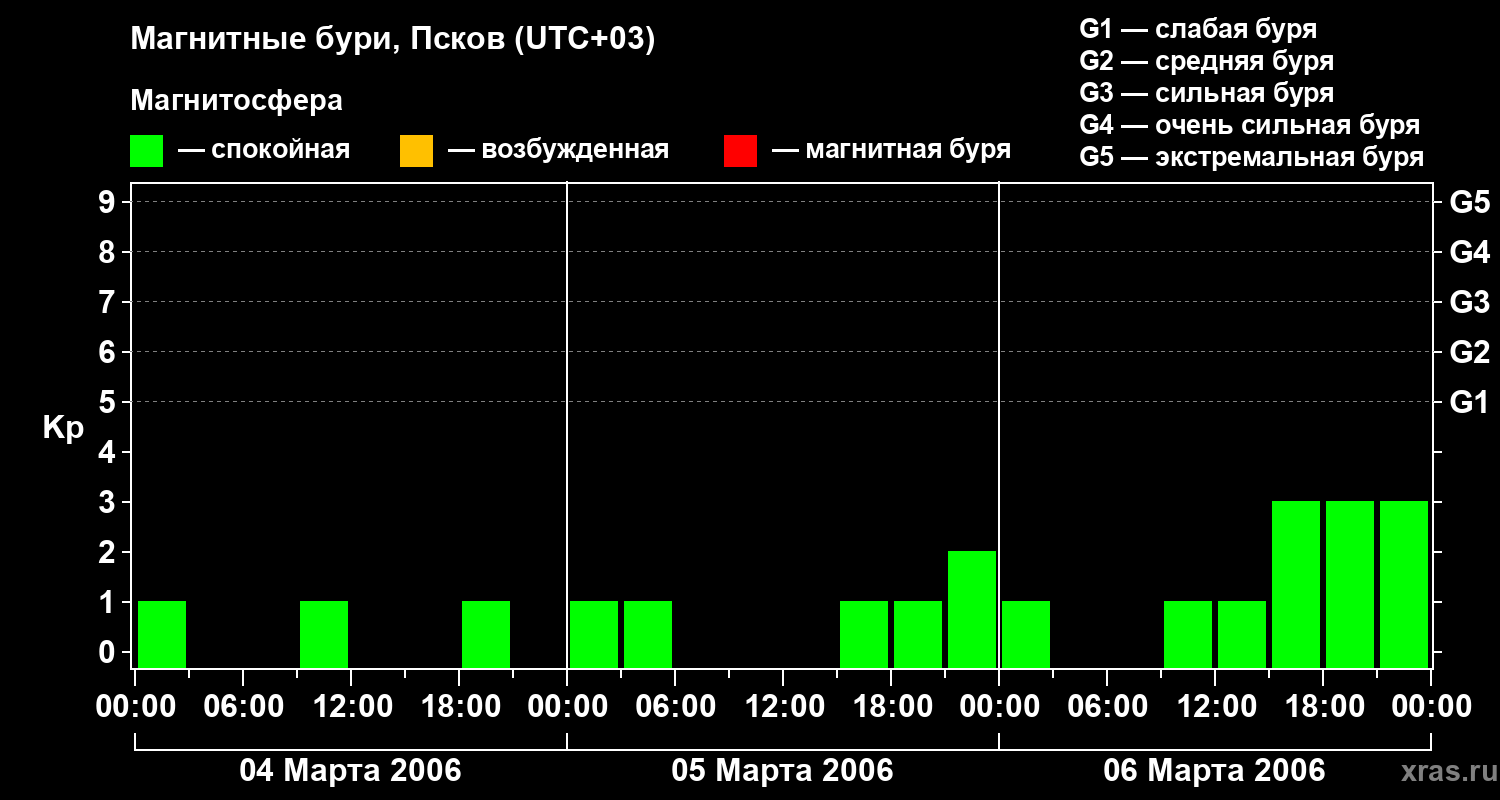The height and width of the screenshot is (800, 1500).
Task: Click the red 'магнитная буря' legend swatch
Action: (x=740, y=151)
